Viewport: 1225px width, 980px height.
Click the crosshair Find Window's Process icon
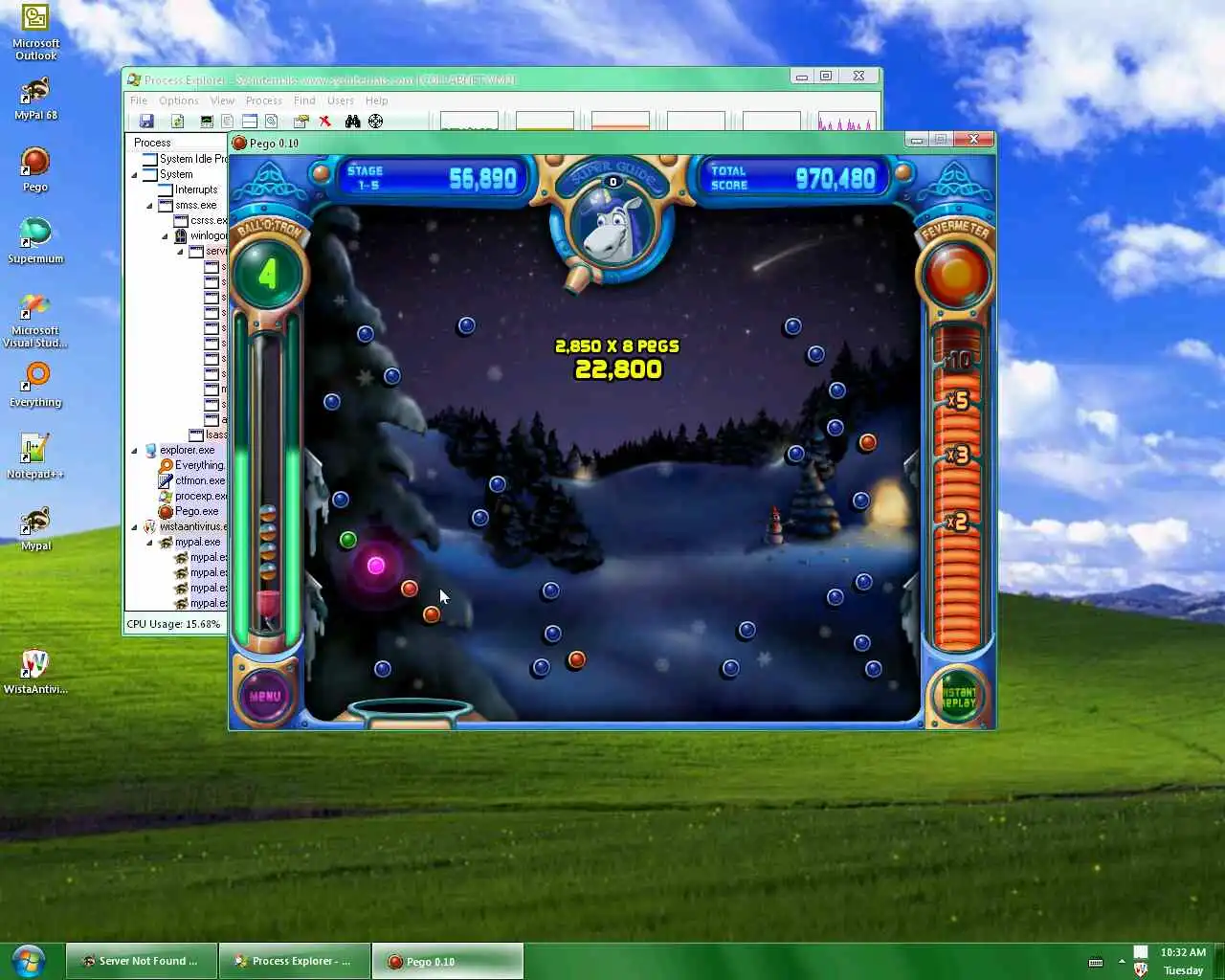[x=375, y=122]
